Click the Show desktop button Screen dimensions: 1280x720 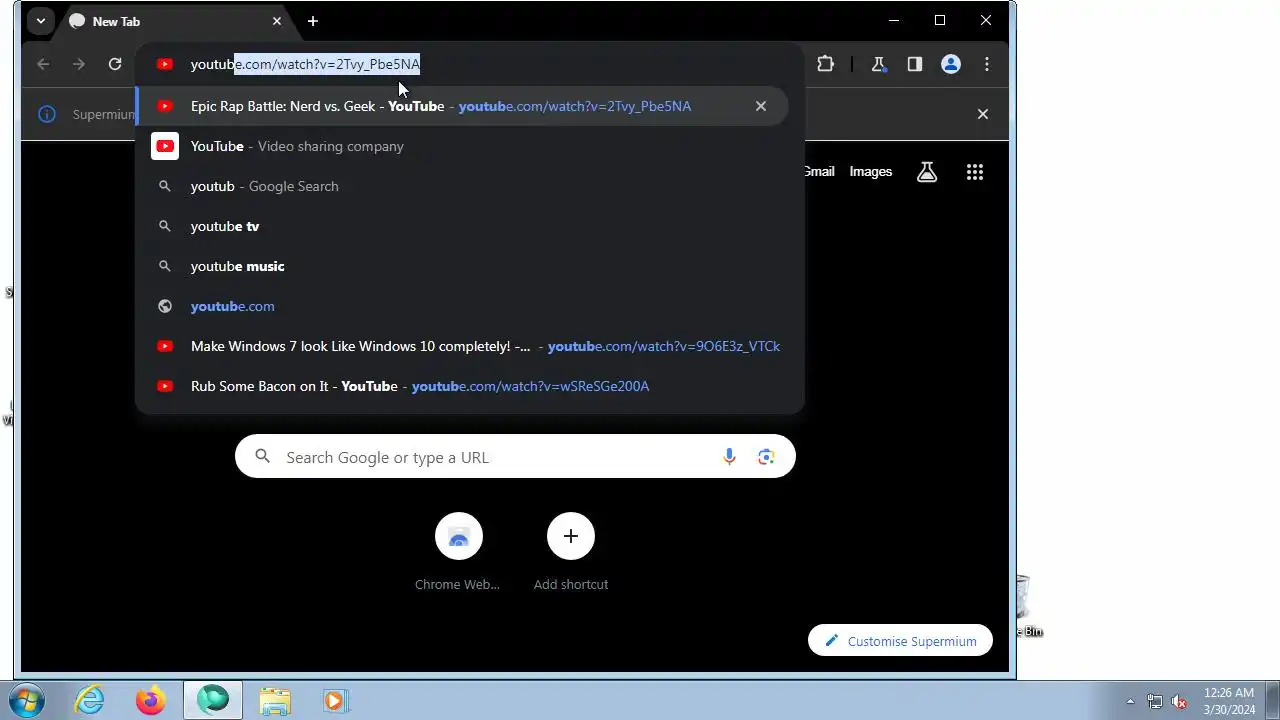(x=1272, y=700)
